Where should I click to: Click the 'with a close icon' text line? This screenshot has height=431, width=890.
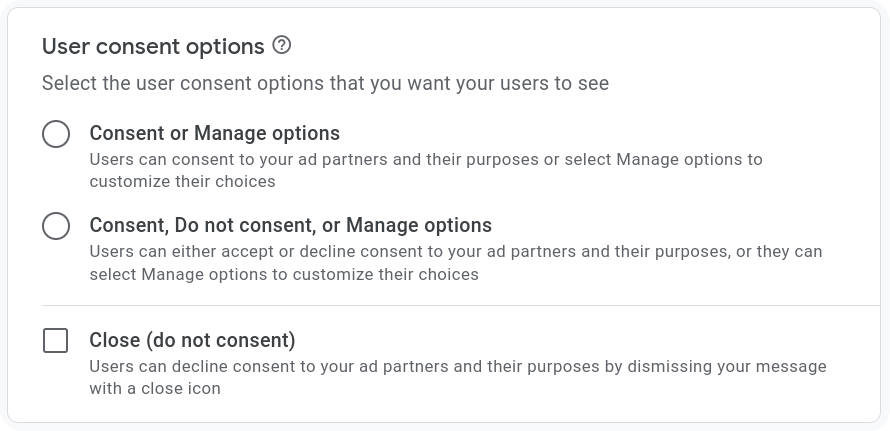click(x=155, y=388)
